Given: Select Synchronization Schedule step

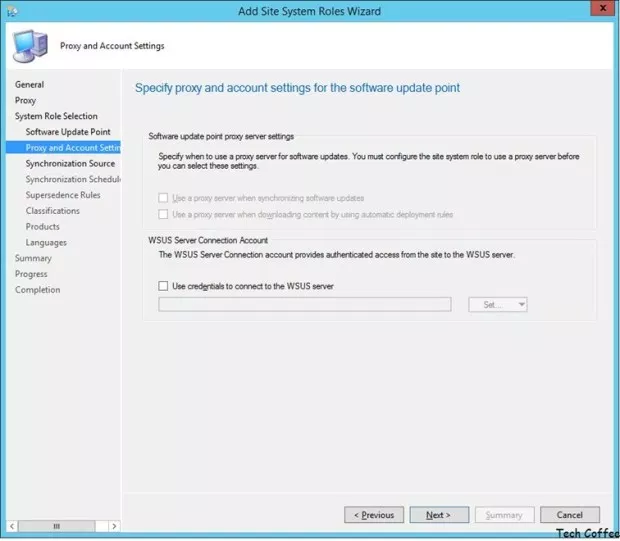Looking at the screenshot, I should pos(72,179).
